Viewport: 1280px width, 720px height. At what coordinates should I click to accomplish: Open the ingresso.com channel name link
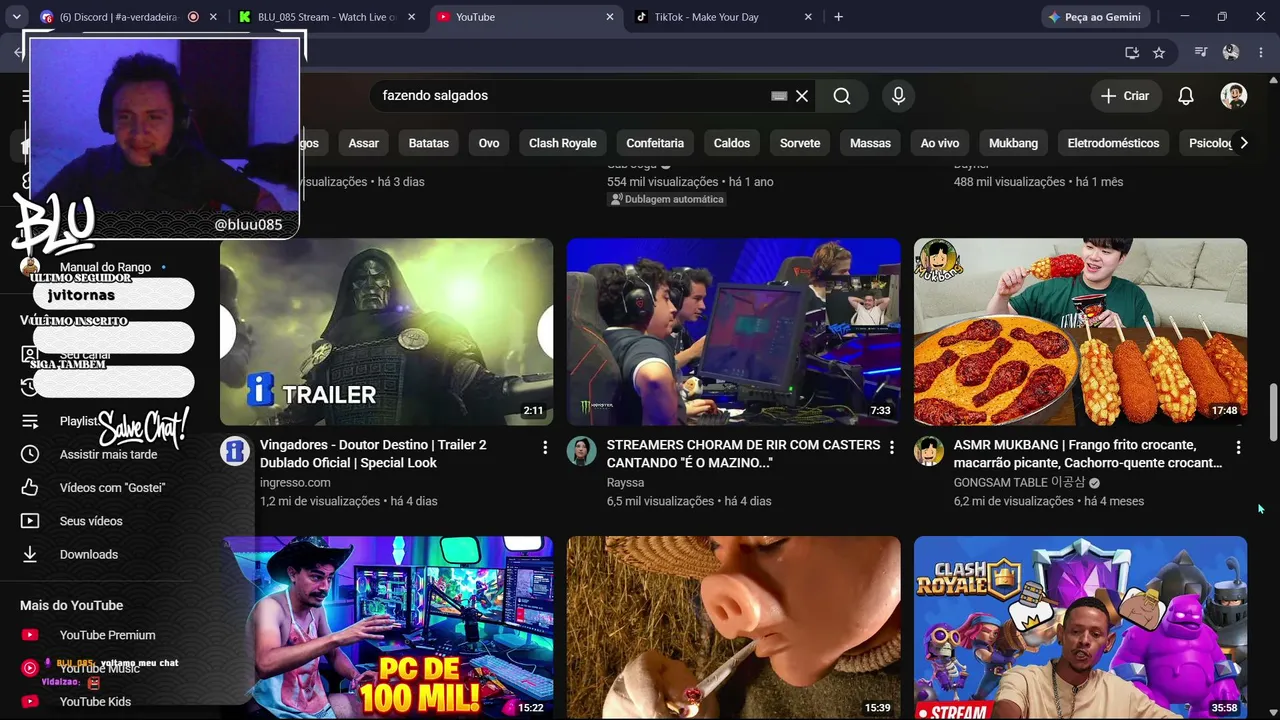pyautogui.click(x=295, y=482)
